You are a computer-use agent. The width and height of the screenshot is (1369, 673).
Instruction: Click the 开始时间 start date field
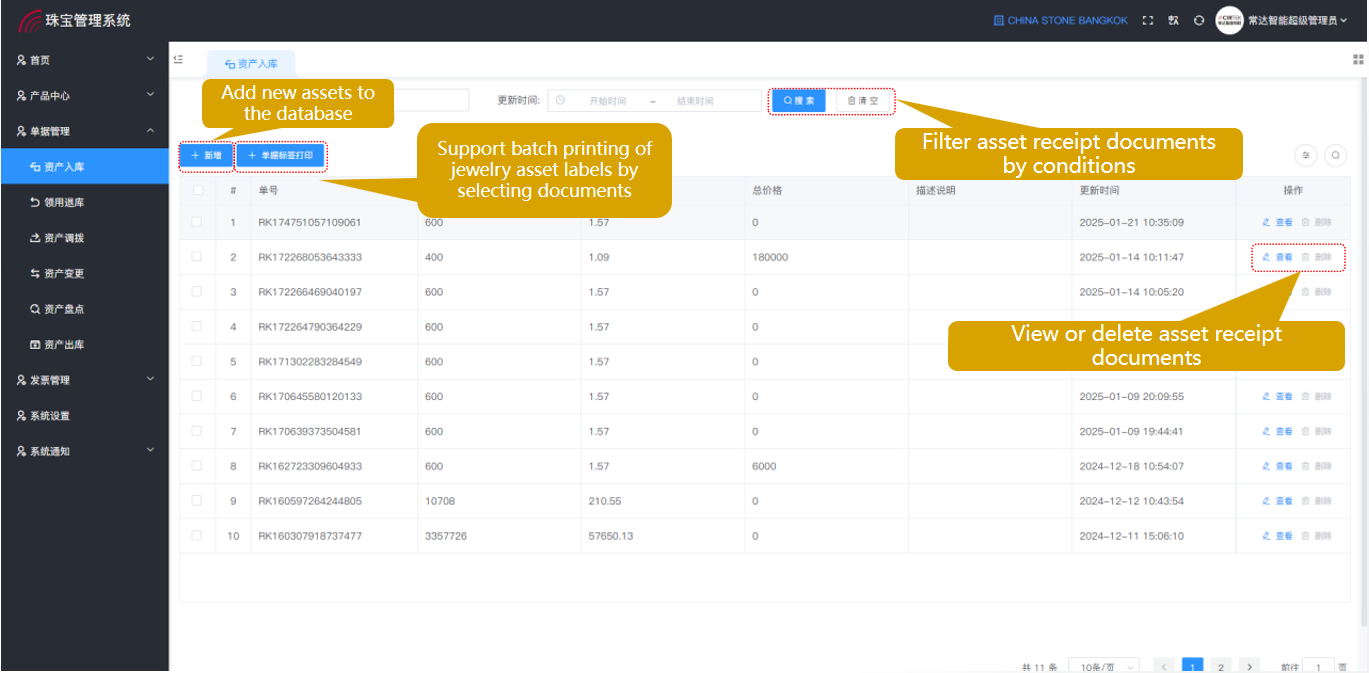click(607, 101)
